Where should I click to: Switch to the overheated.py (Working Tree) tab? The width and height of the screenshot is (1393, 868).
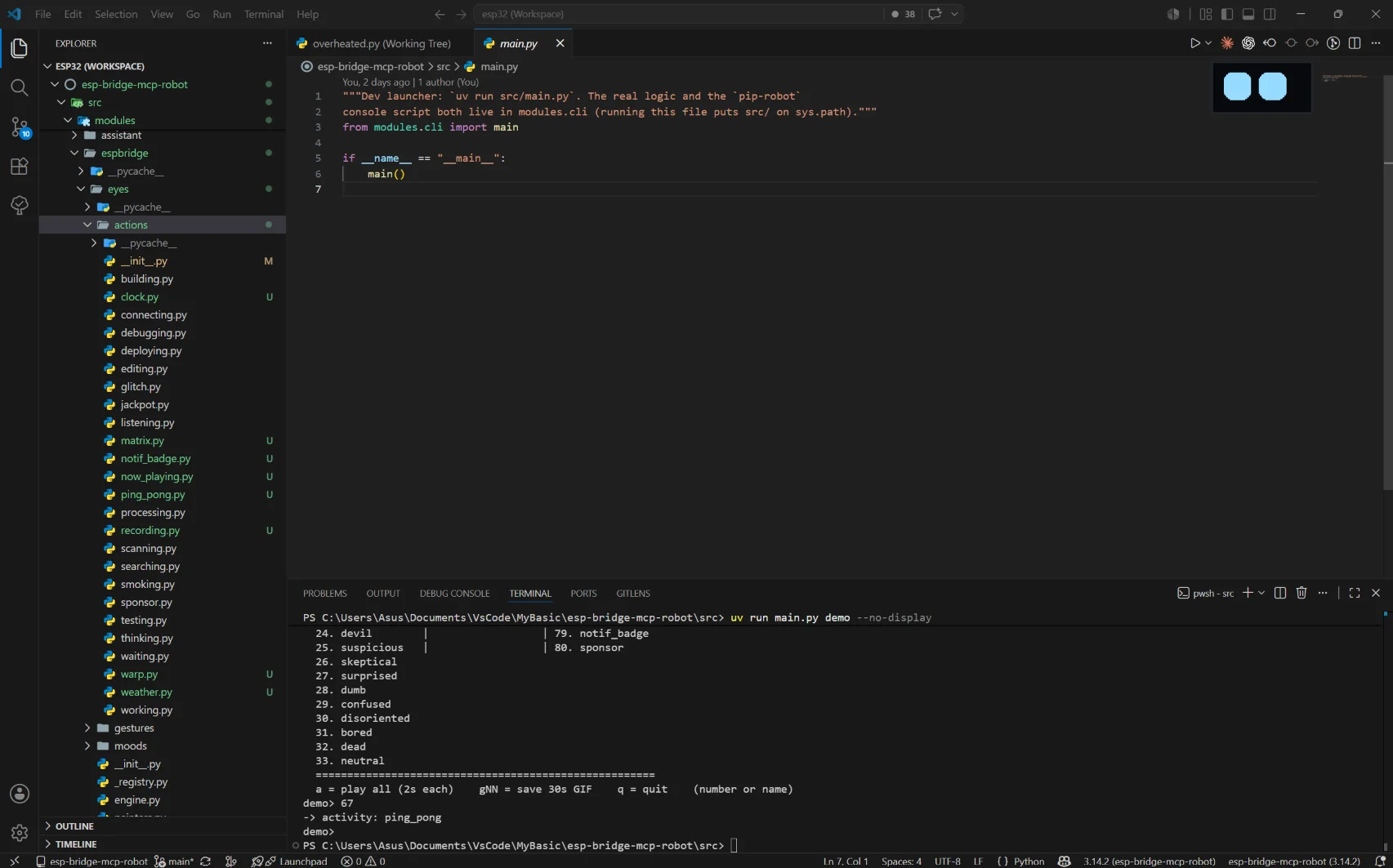point(381,43)
